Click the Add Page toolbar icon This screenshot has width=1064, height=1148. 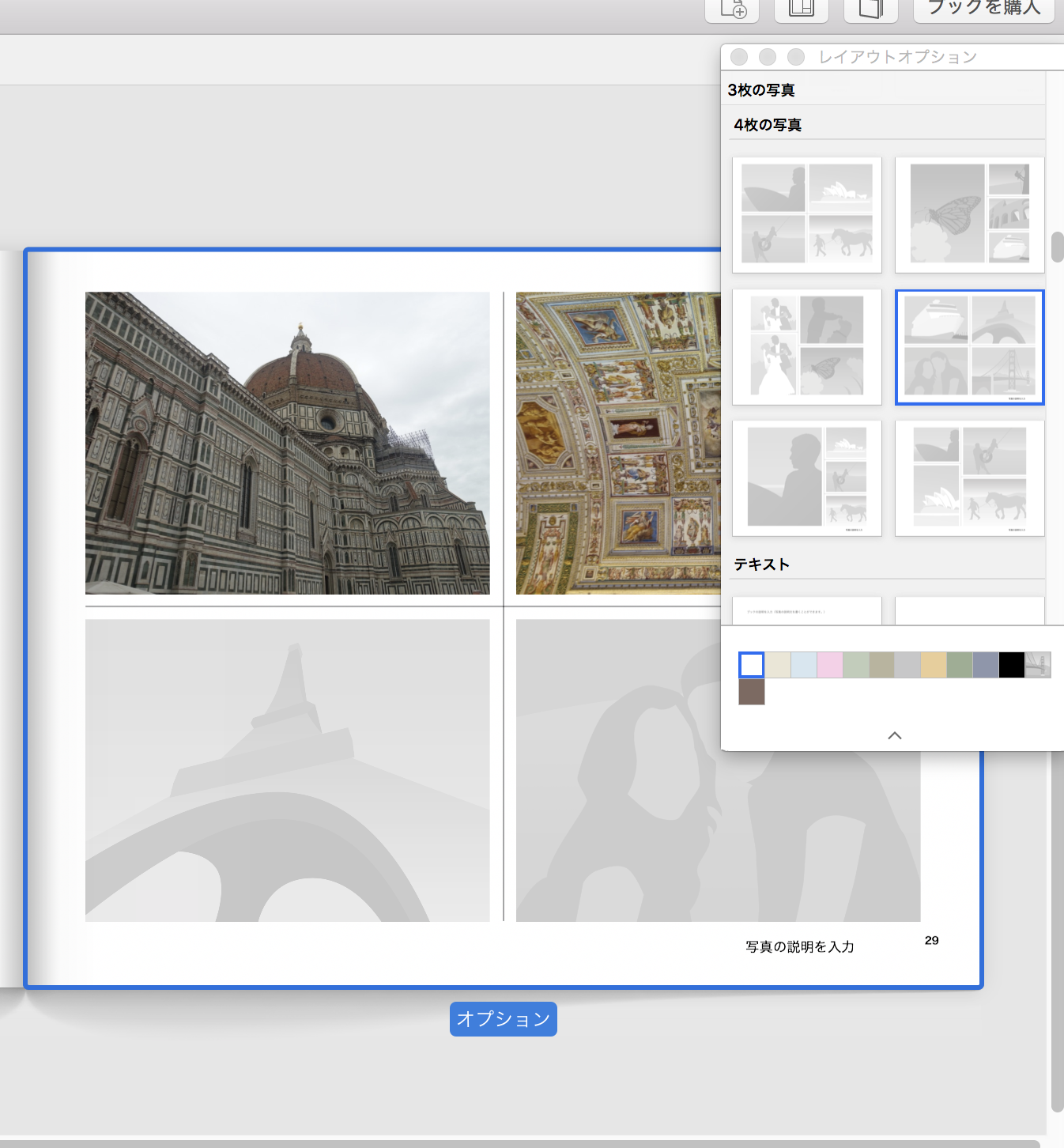(x=733, y=9)
